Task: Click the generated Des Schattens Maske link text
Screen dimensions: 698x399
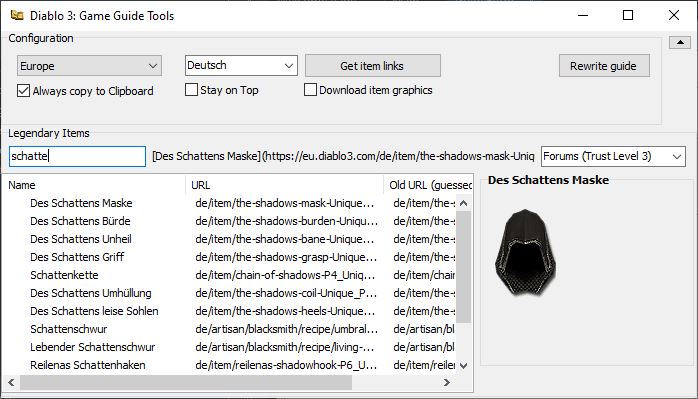Action: (343, 156)
